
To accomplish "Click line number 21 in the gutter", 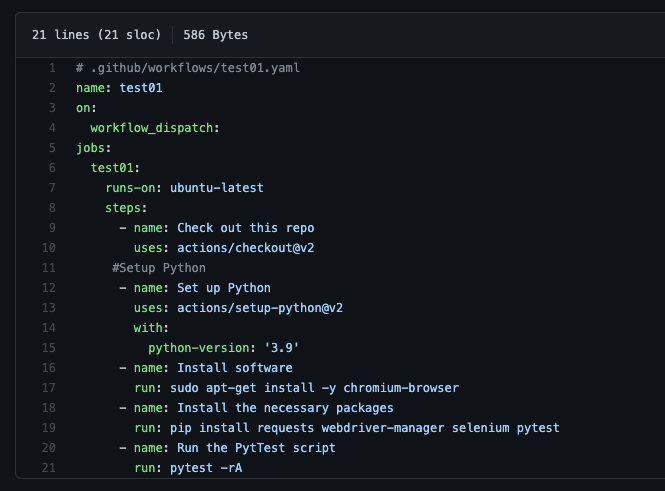I will pos(49,468).
